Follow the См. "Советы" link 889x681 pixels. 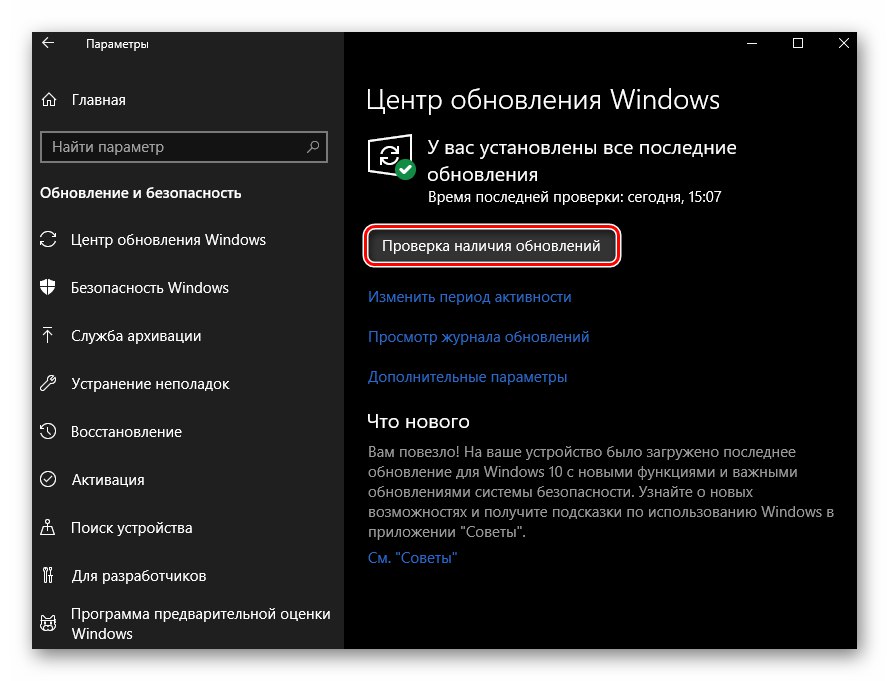pyautogui.click(x=412, y=558)
